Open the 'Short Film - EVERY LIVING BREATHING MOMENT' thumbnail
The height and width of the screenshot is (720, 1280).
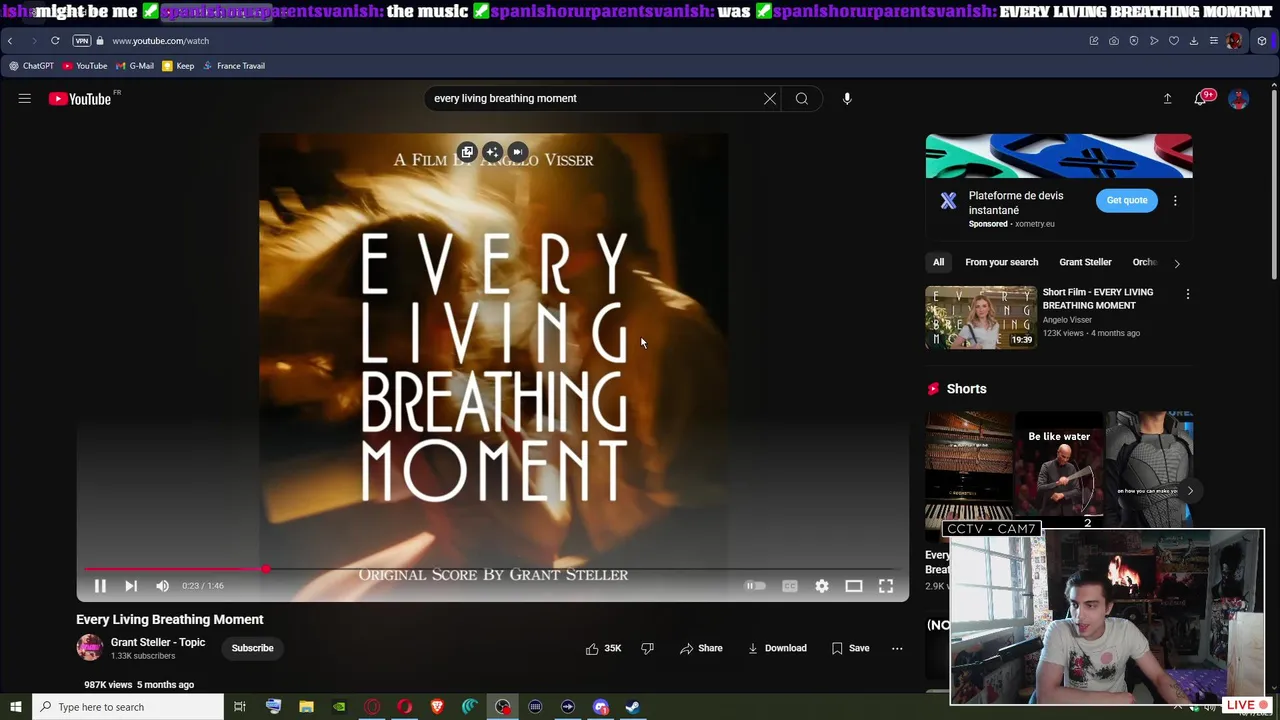pyautogui.click(x=981, y=317)
